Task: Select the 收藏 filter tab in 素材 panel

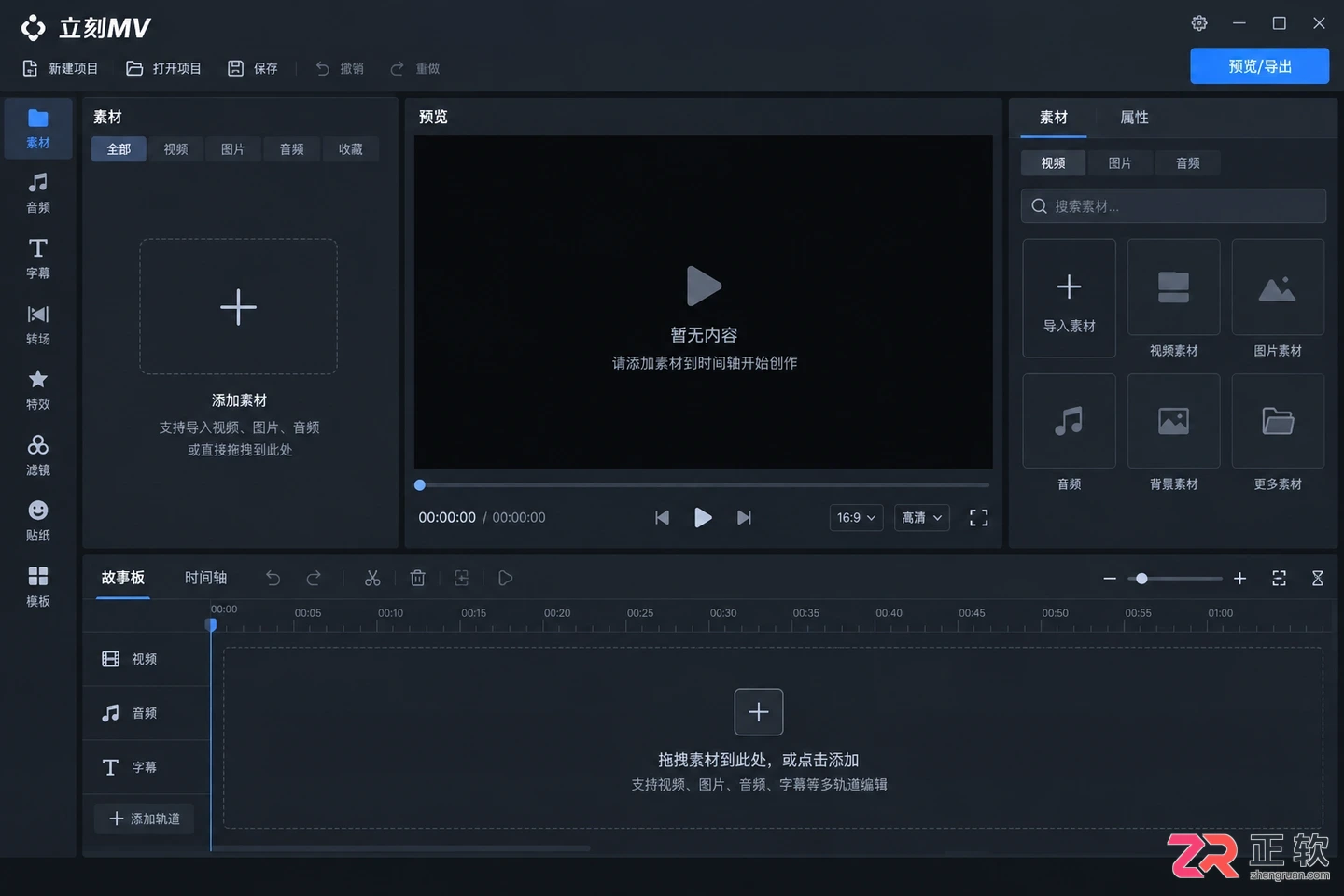Action: (x=350, y=149)
